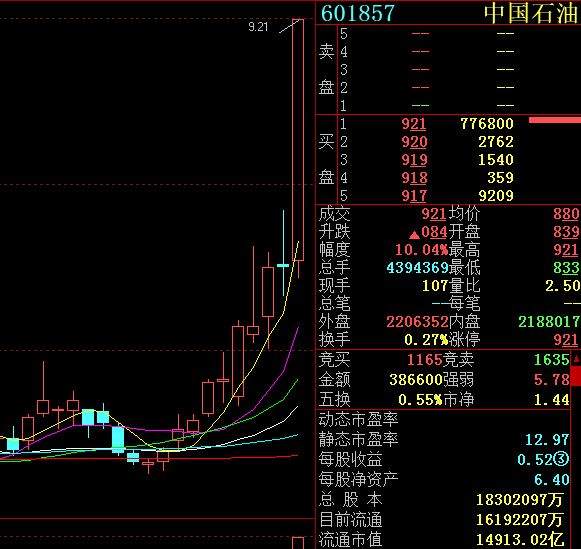Click the 目前流通 value 16192207万

click(x=519, y=520)
